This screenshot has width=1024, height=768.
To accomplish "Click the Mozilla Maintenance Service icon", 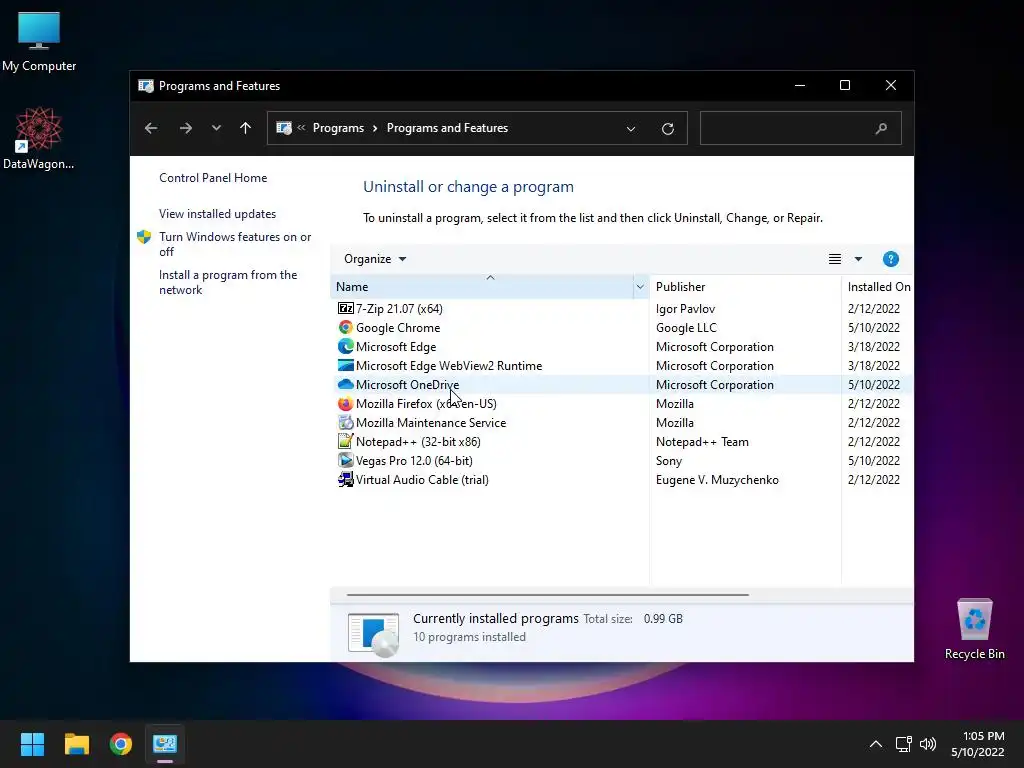I will [345, 422].
